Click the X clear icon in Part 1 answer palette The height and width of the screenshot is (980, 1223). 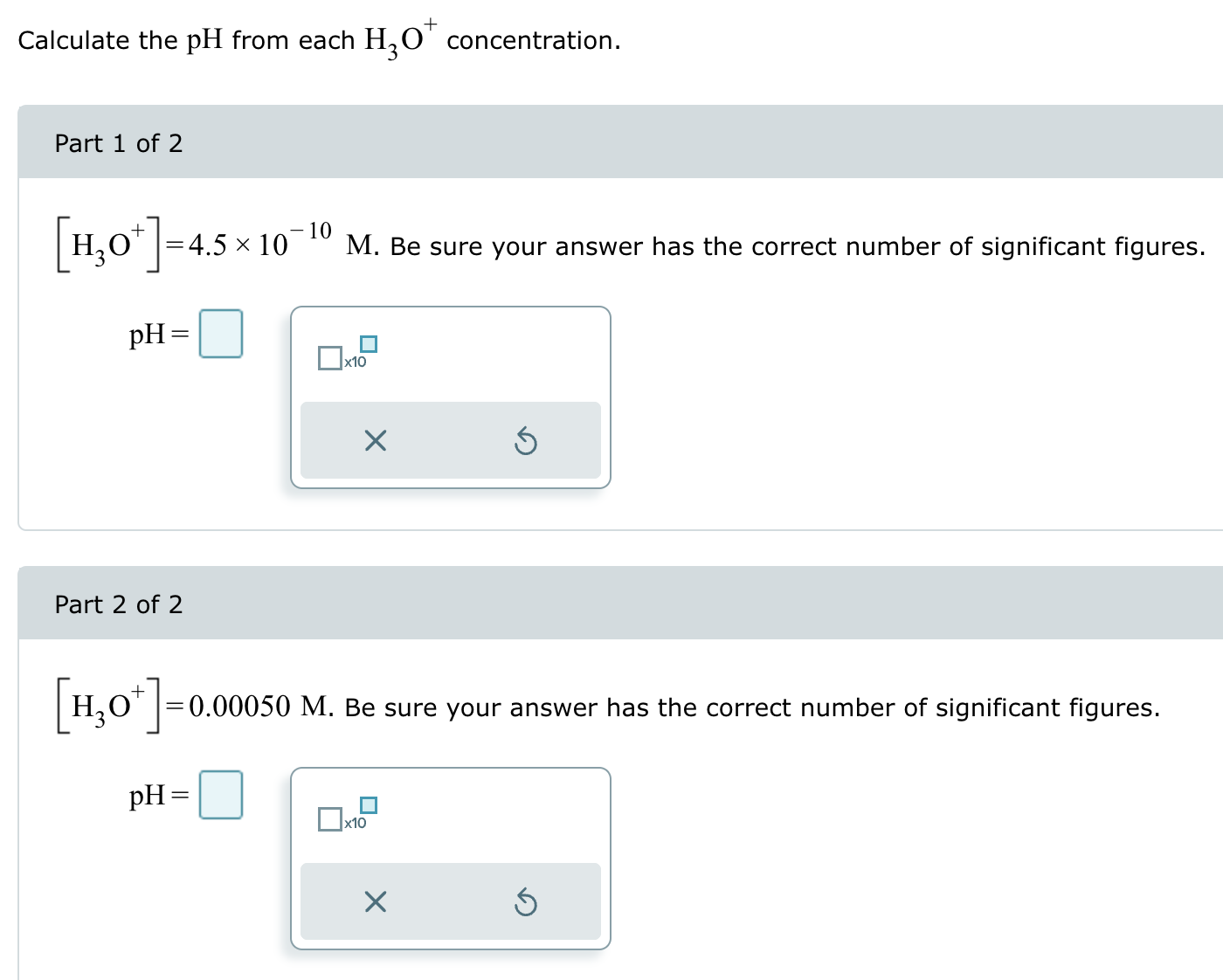(374, 441)
